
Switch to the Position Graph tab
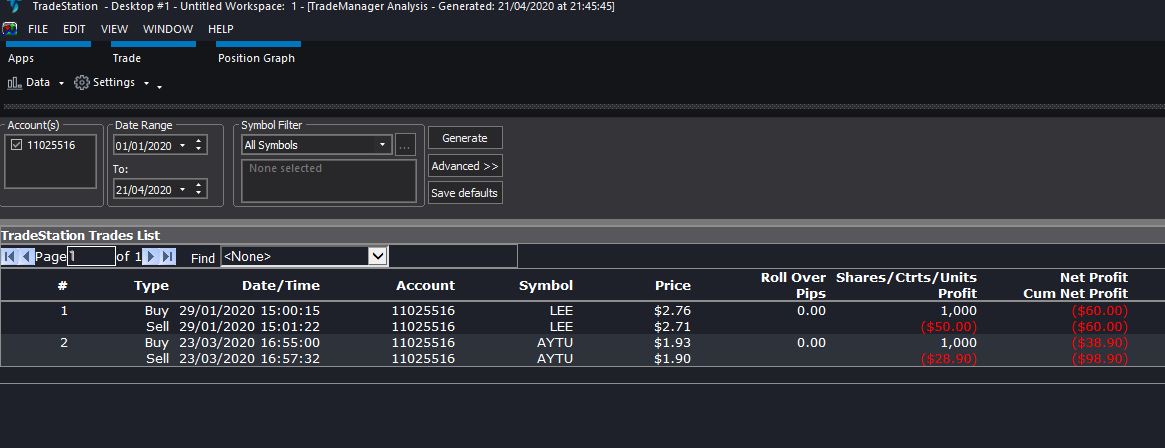(256, 58)
